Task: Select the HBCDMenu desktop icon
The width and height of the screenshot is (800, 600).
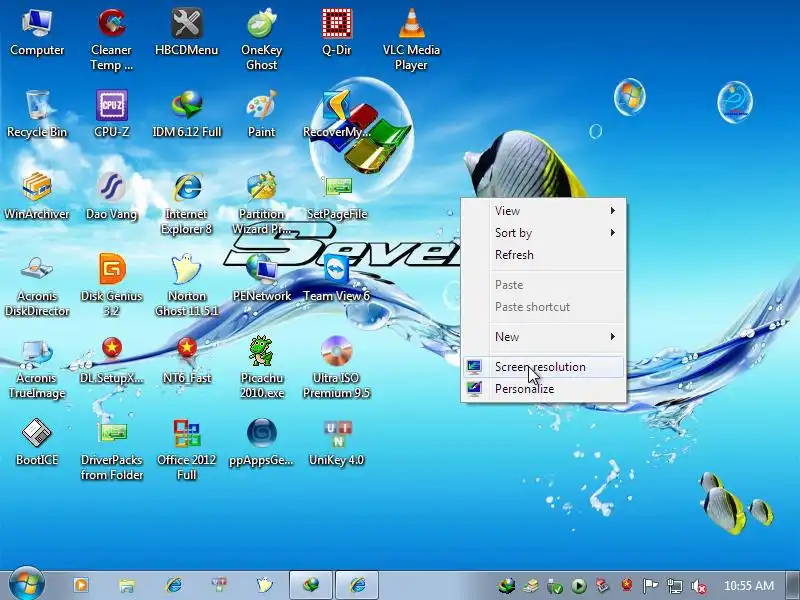Action: click(186, 33)
